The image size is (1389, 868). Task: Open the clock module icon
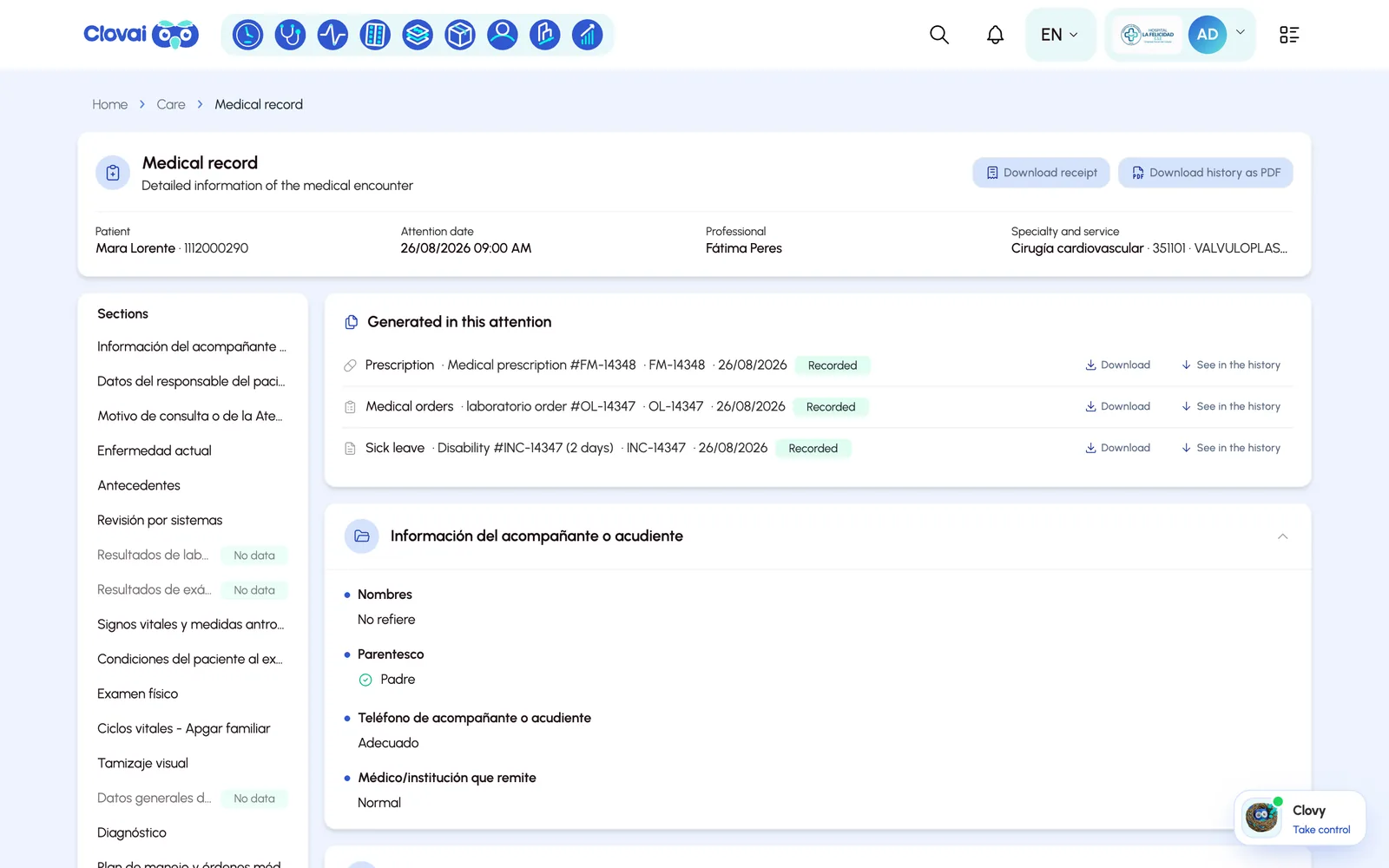(x=247, y=35)
